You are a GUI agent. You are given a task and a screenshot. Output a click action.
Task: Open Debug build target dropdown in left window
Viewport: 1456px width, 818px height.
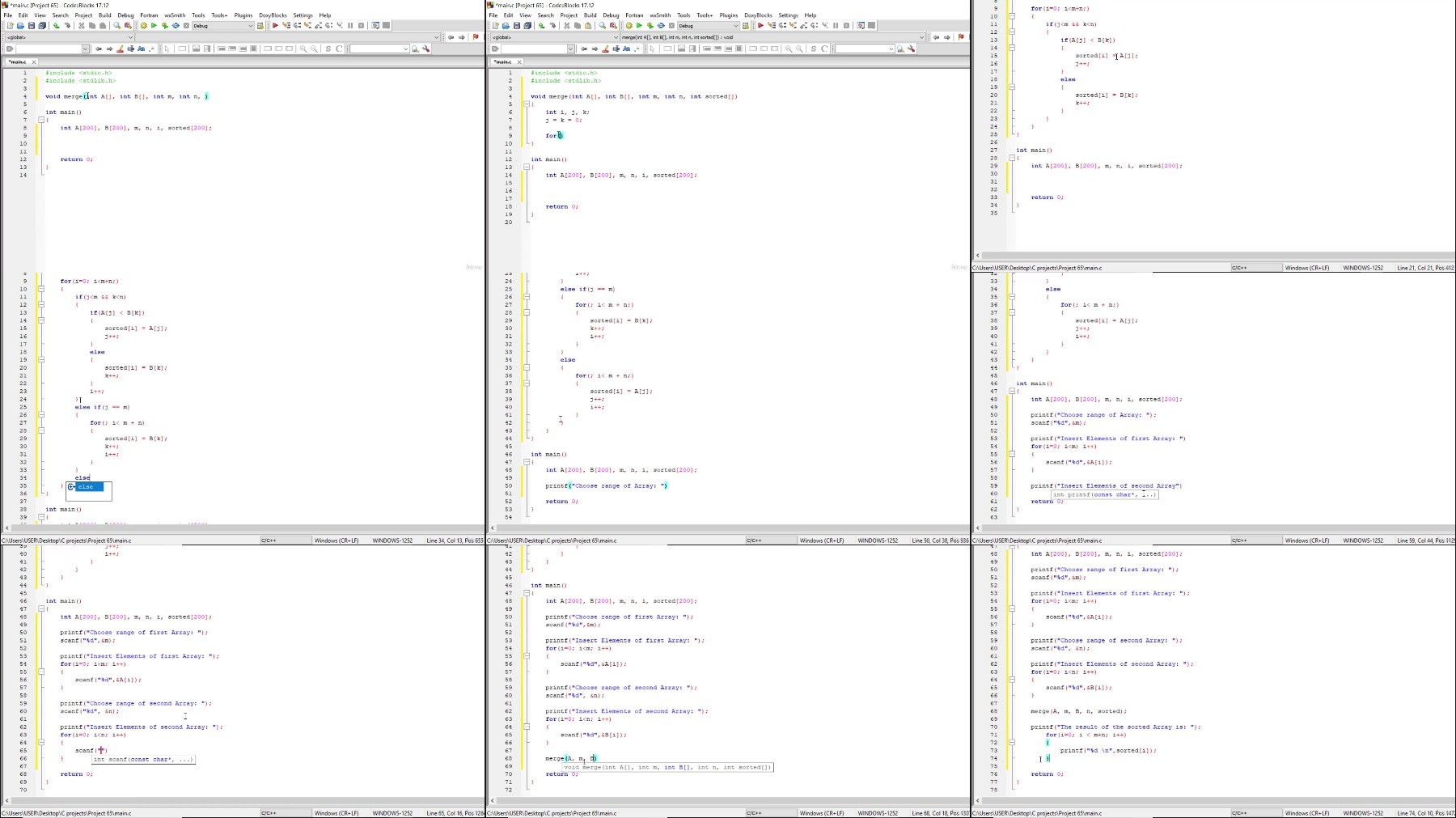coord(223,25)
